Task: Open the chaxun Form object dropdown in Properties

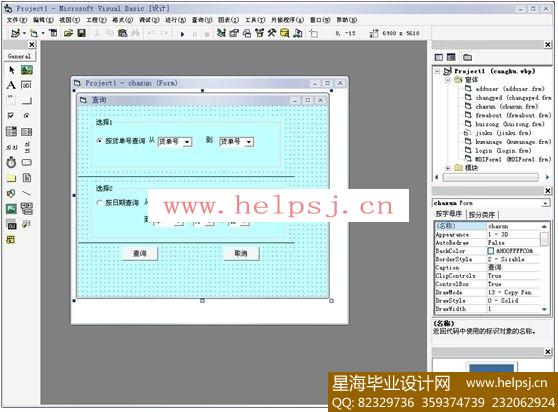Action: pyautogui.click(x=545, y=203)
